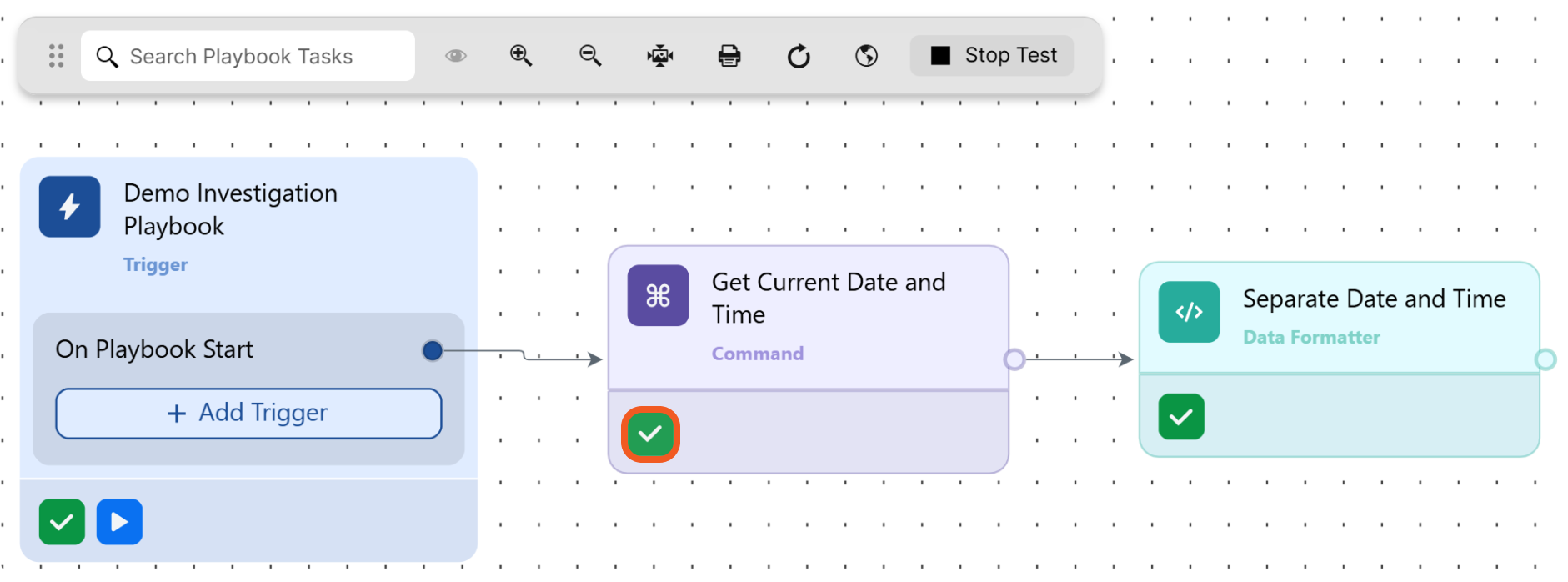
Task: Grab the toolbar drag handle dots
Action: (56, 56)
